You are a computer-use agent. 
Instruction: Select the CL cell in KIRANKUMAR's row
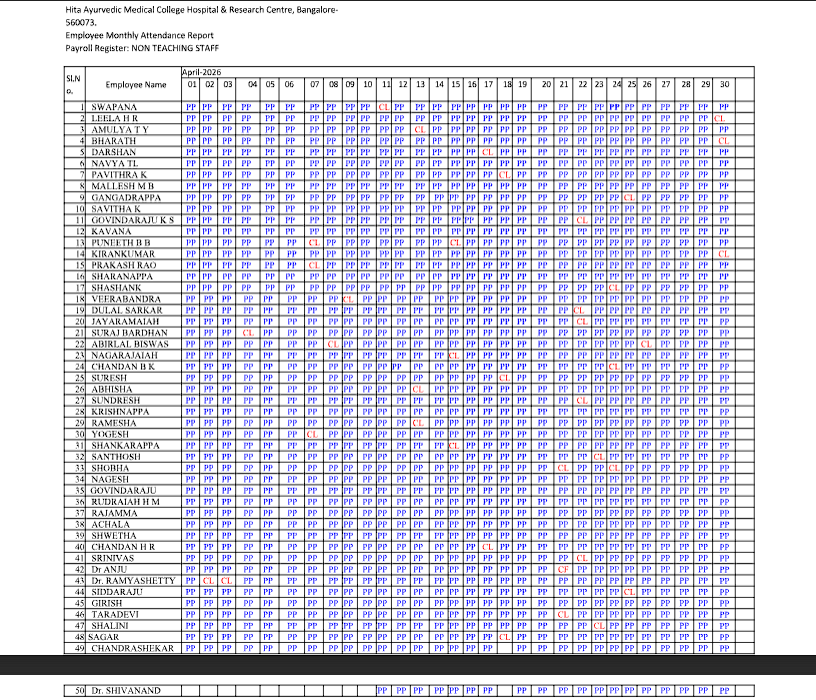[x=723, y=254]
